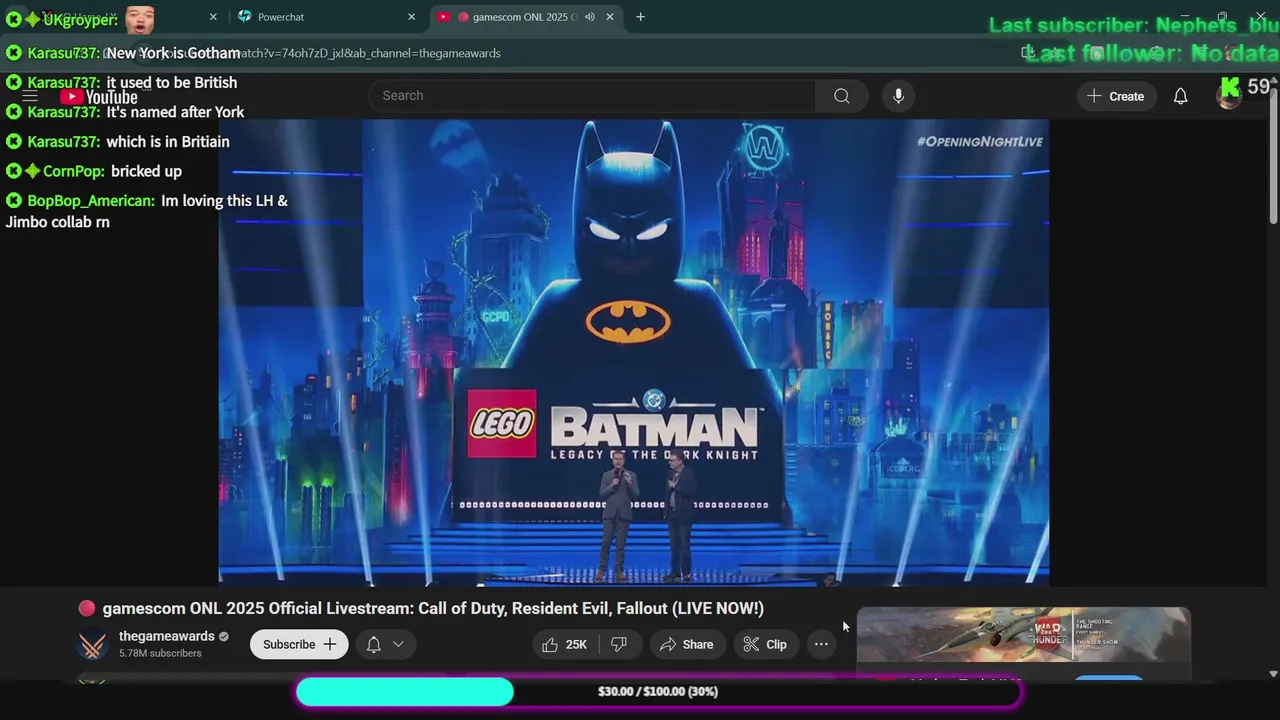
Task: Click the #OpeningNightLive hashtag on video
Action: (979, 142)
